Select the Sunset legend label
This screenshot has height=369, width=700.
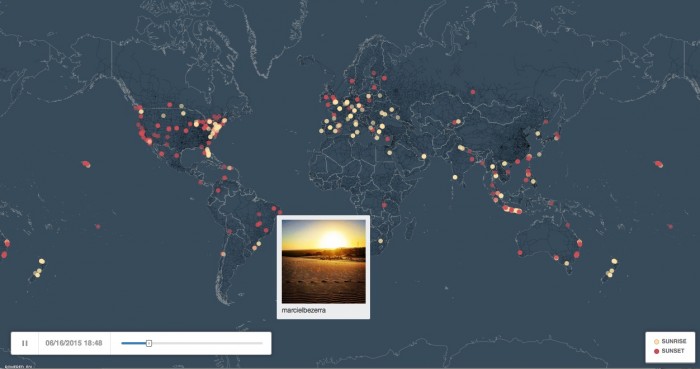[x=673, y=351]
